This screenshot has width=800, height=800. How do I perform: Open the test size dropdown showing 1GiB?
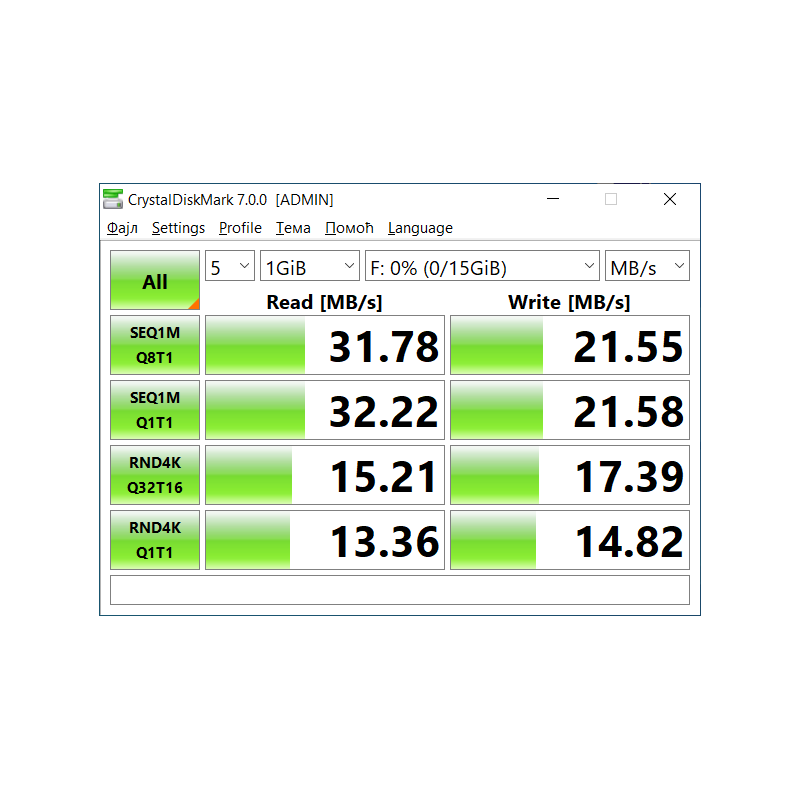(x=309, y=266)
